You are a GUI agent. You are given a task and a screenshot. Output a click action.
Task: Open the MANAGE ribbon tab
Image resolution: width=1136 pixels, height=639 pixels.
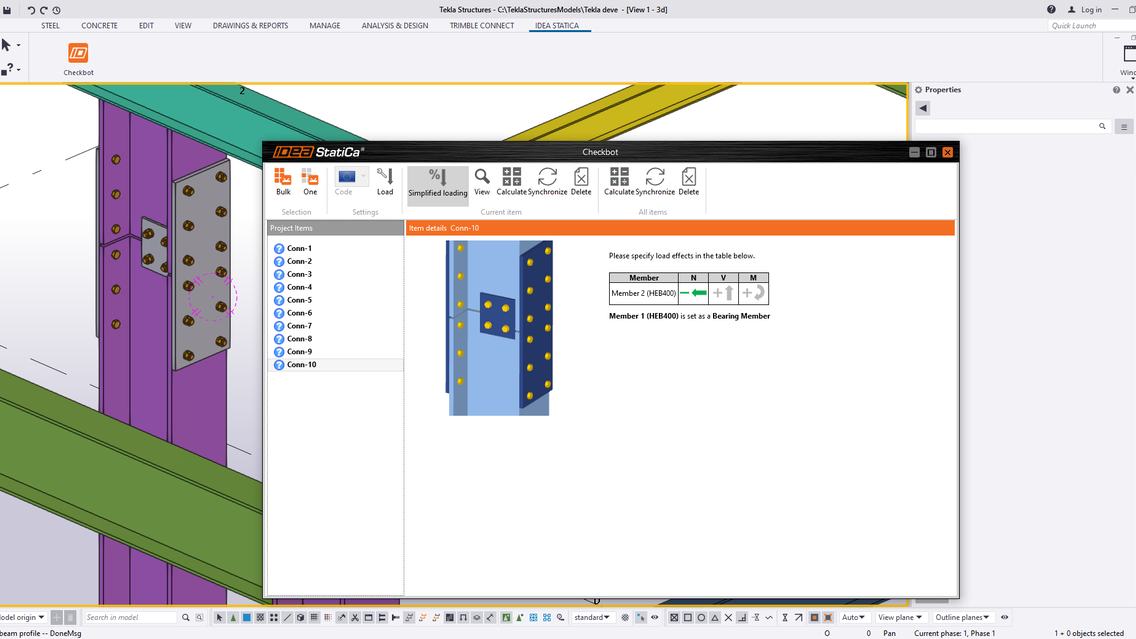[x=325, y=25]
